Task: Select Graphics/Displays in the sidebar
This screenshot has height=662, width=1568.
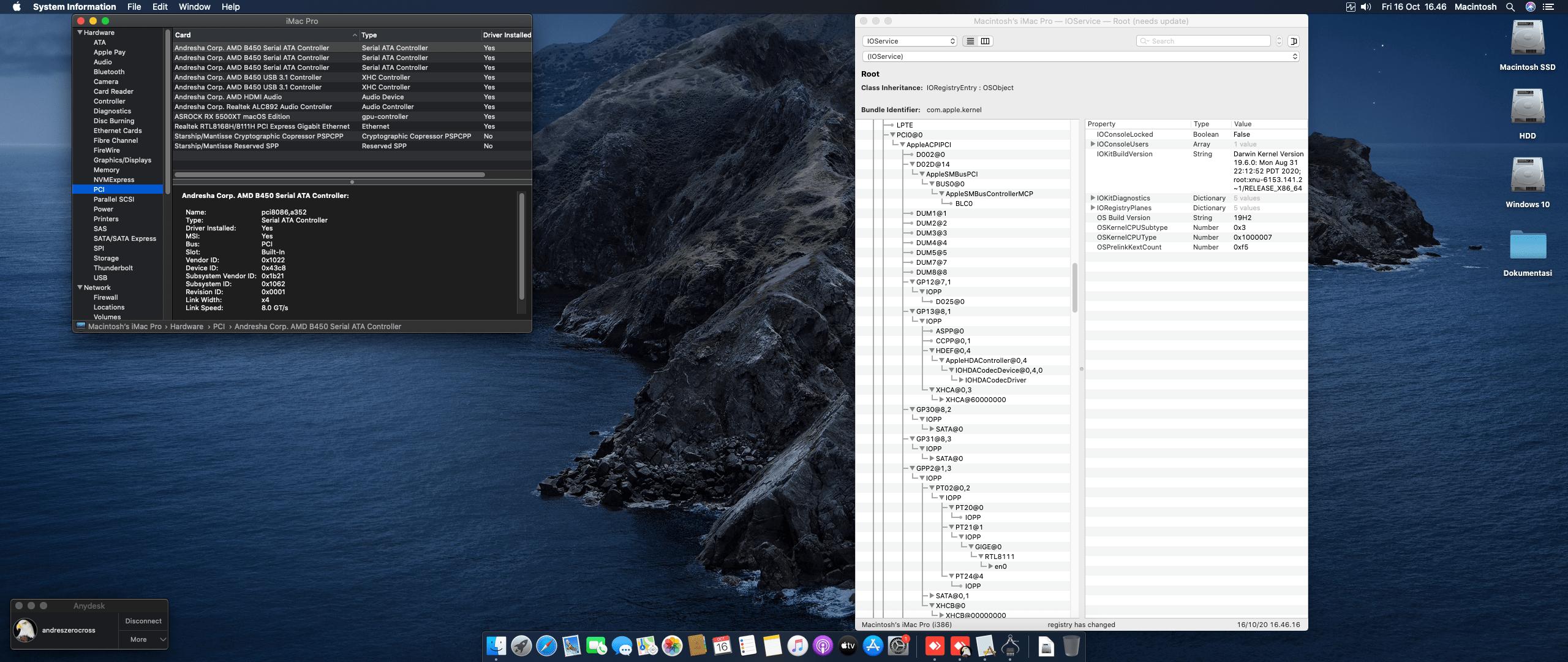Action: 122,160
